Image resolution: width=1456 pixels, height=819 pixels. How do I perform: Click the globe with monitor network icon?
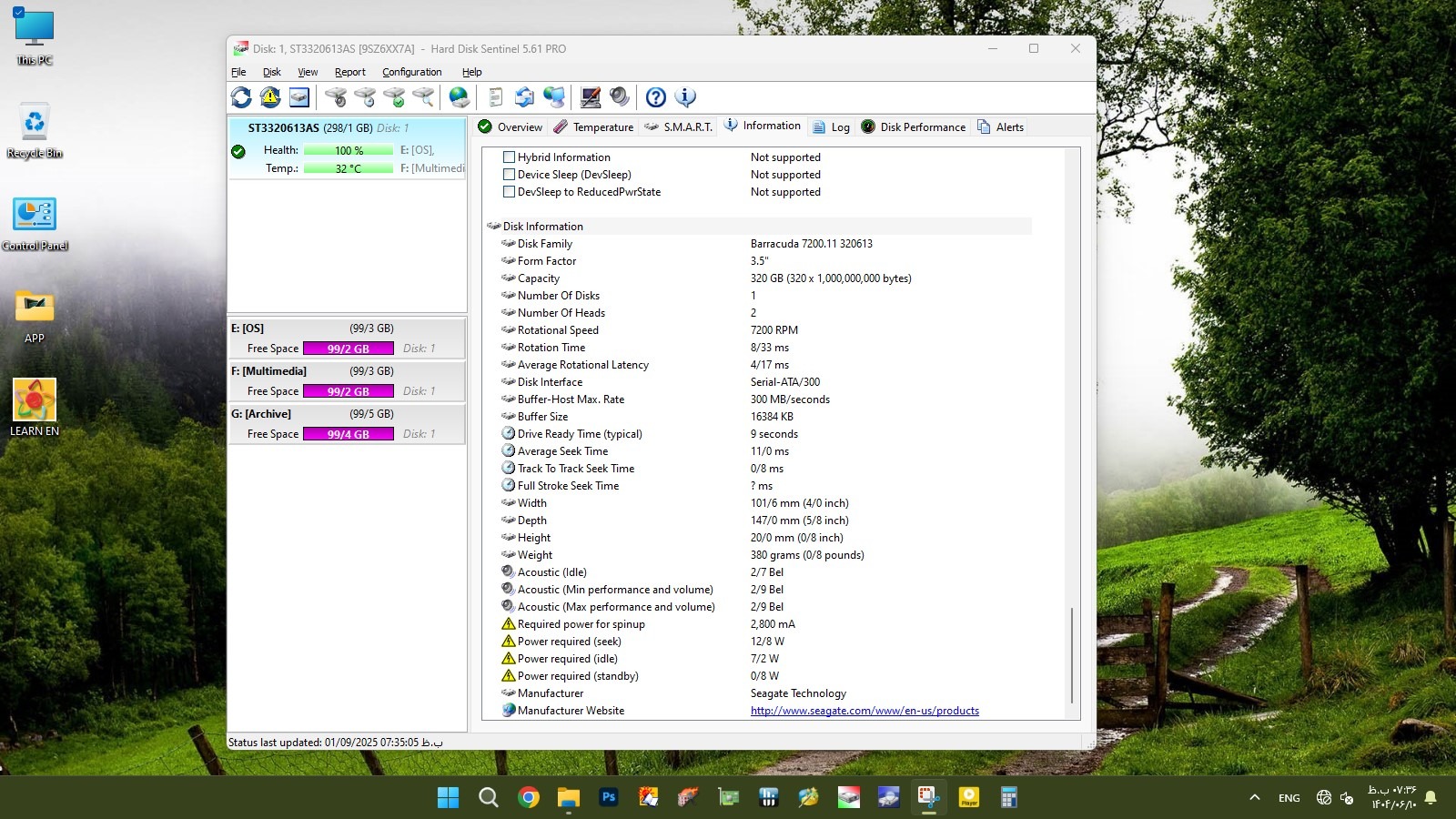(554, 97)
